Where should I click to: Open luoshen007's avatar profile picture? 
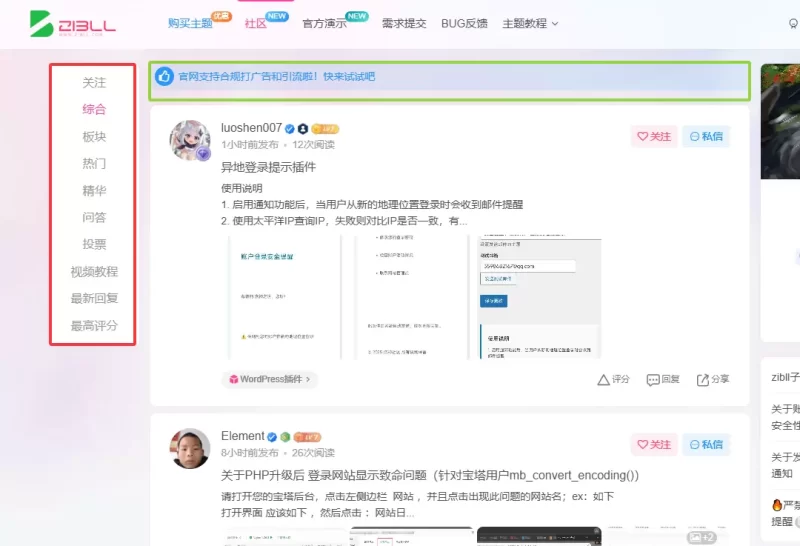pyautogui.click(x=190, y=140)
